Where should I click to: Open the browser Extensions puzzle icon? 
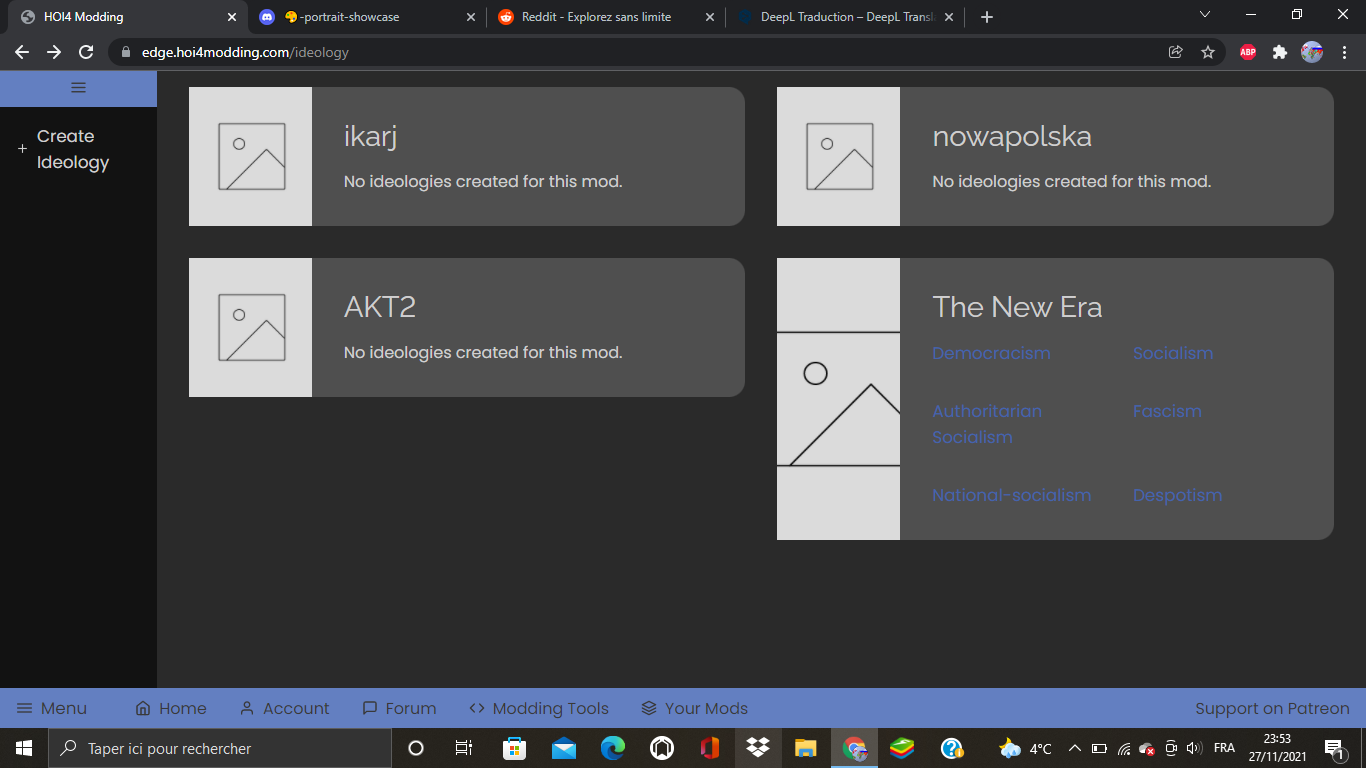(1280, 52)
